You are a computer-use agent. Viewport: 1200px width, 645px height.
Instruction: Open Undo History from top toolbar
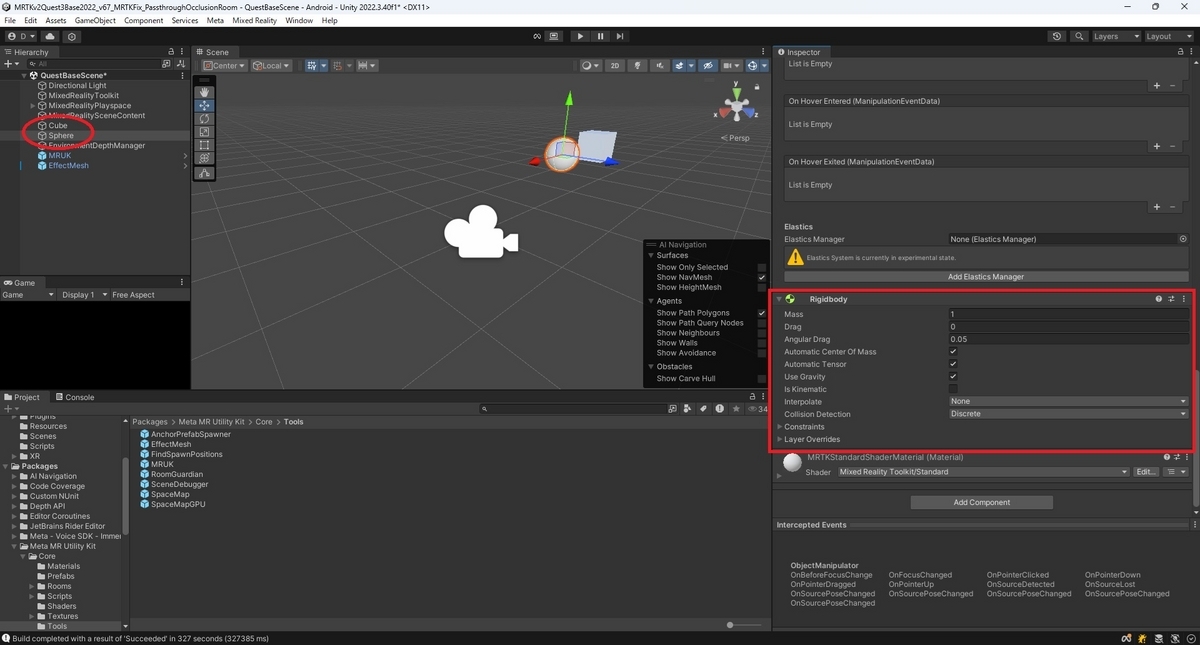click(1057, 36)
